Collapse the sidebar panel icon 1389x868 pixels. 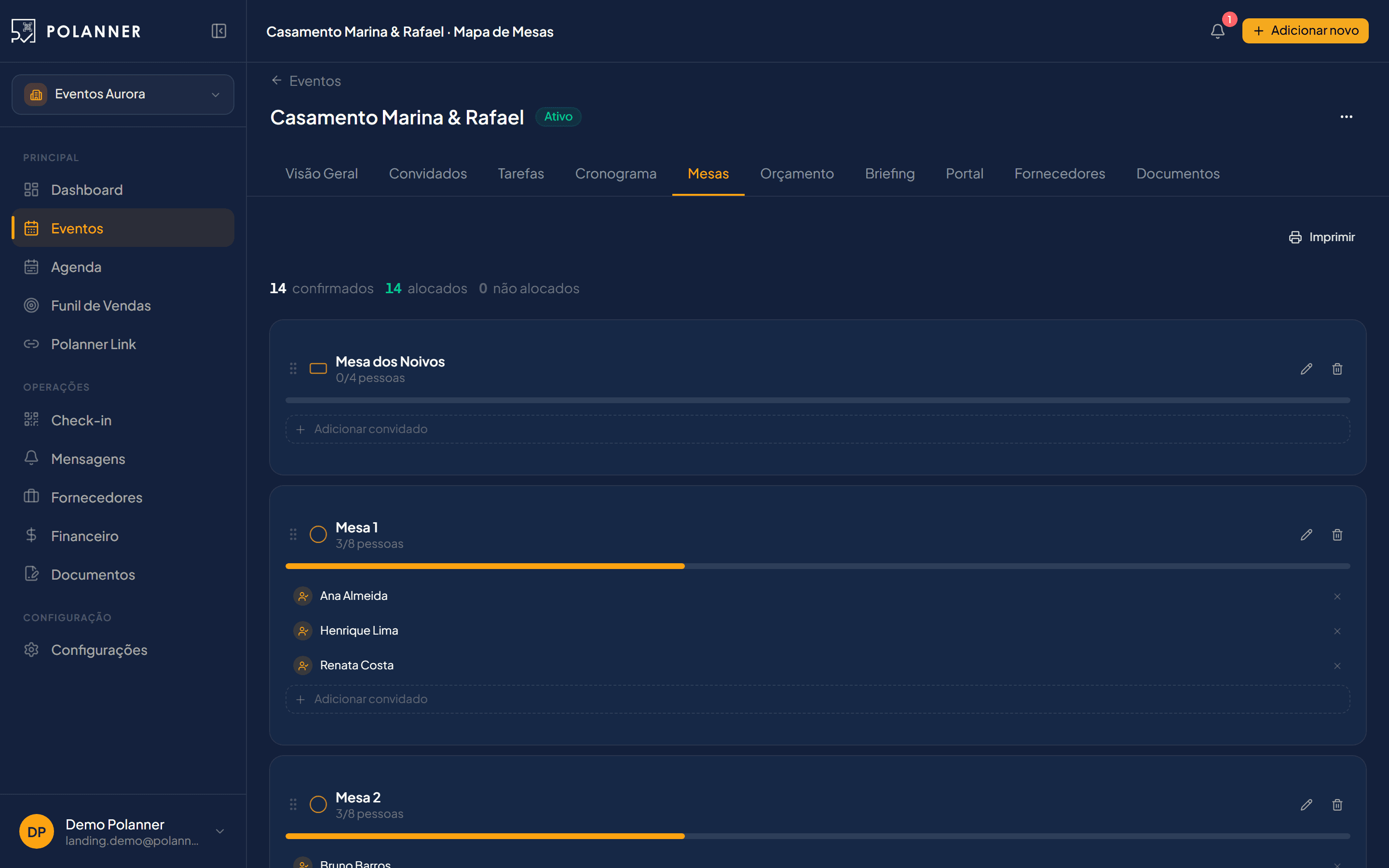(218, 31)
